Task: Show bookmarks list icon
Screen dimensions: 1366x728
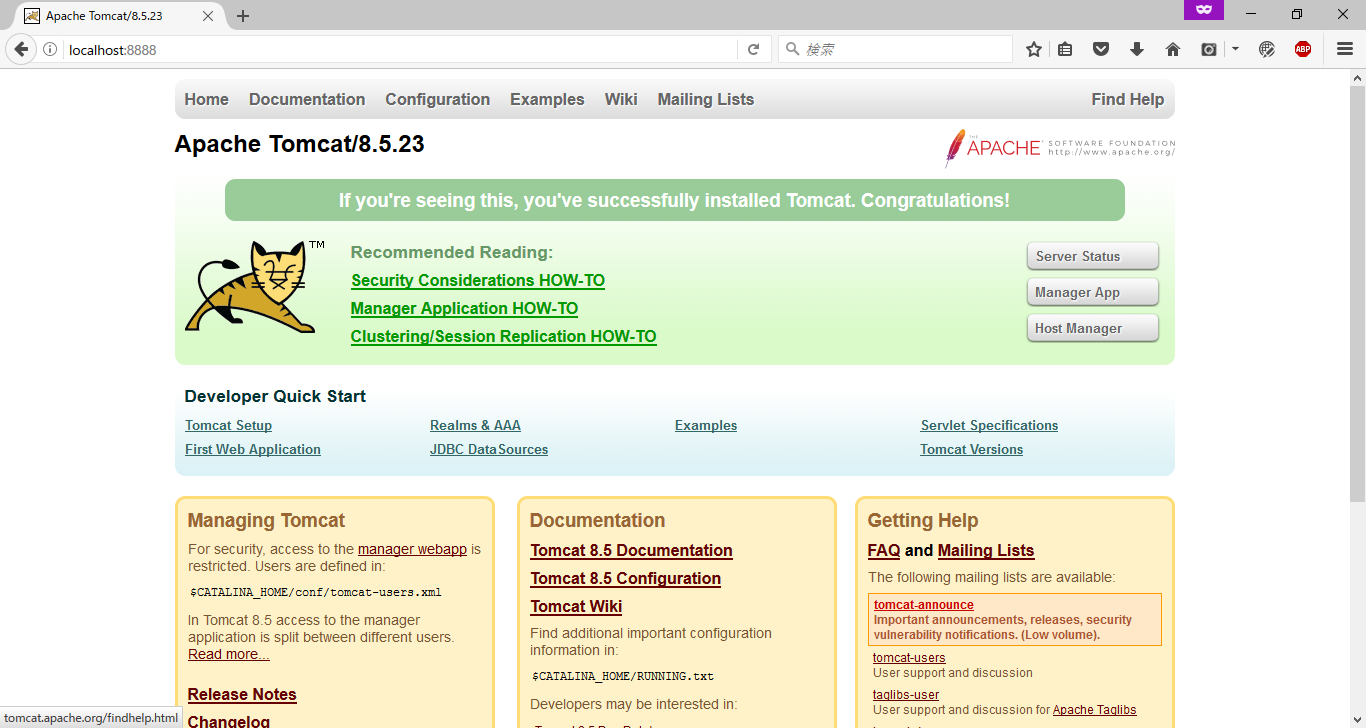Action: (x=1065, y=49)
